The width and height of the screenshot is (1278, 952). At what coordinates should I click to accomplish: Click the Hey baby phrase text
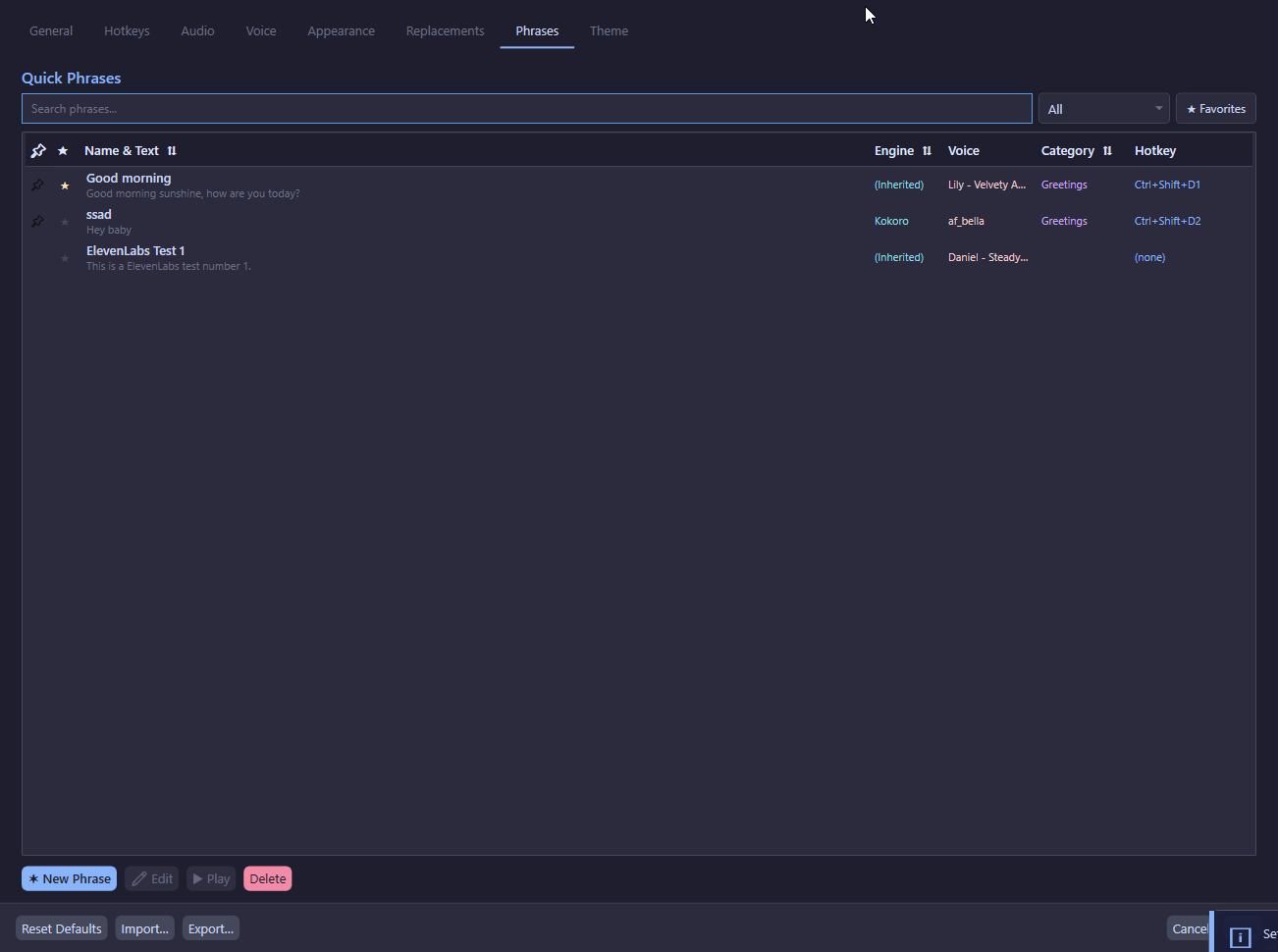(108, 230)
